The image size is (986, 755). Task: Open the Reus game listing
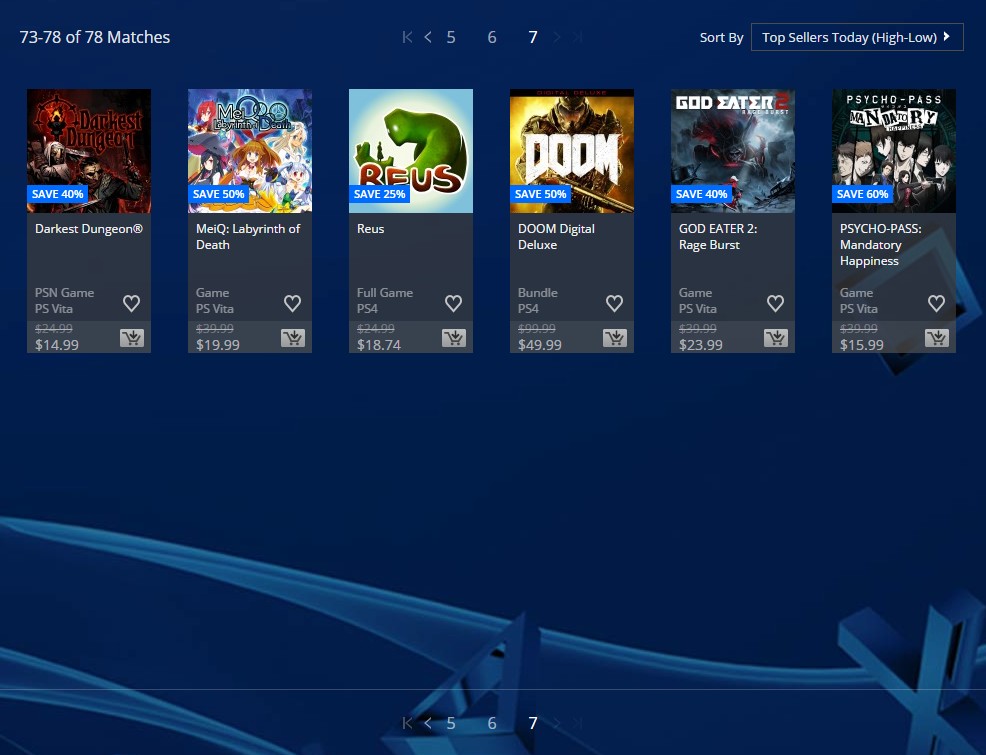click(x=410, y=150)
